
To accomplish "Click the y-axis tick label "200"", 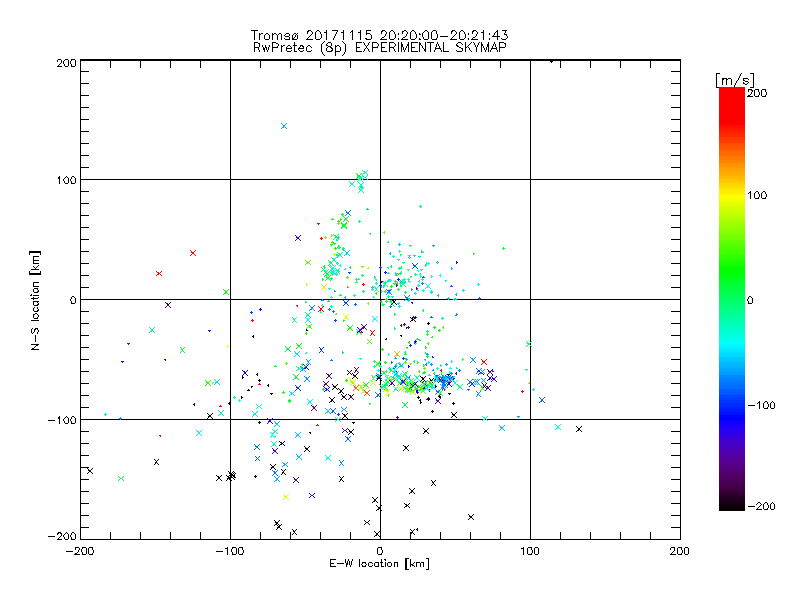I will click(x=66, y=63).
